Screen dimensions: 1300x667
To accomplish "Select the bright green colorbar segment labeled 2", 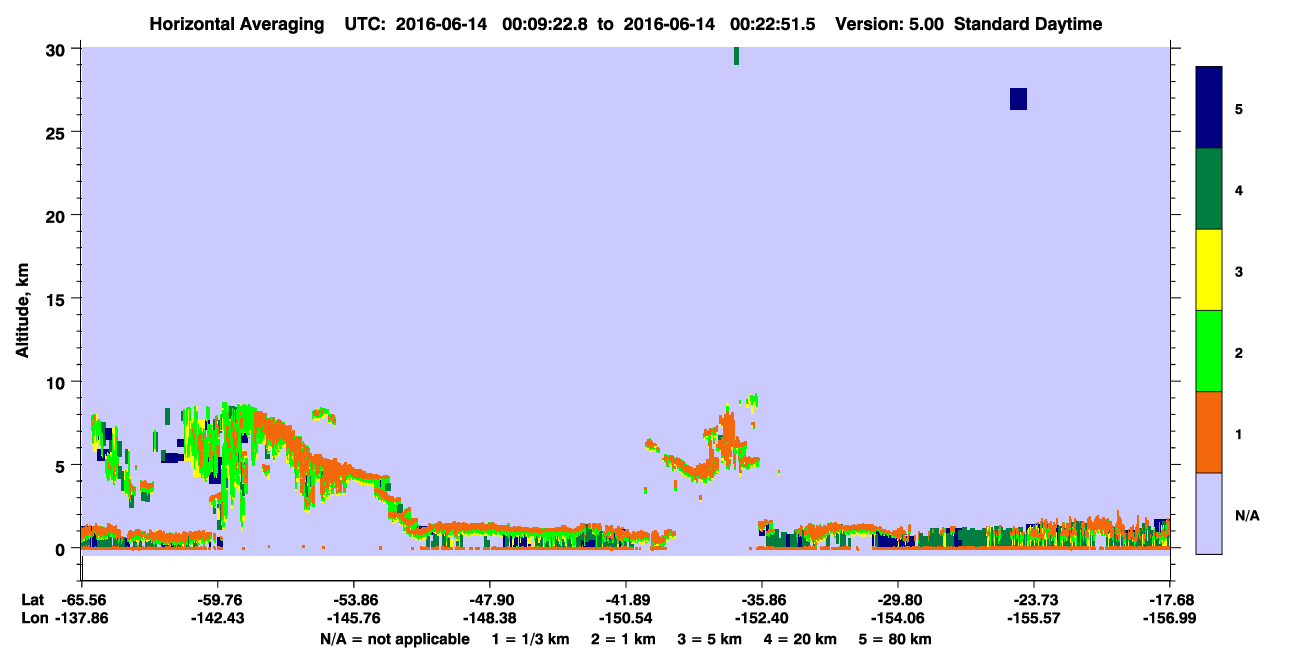I will coord(1209,351).
